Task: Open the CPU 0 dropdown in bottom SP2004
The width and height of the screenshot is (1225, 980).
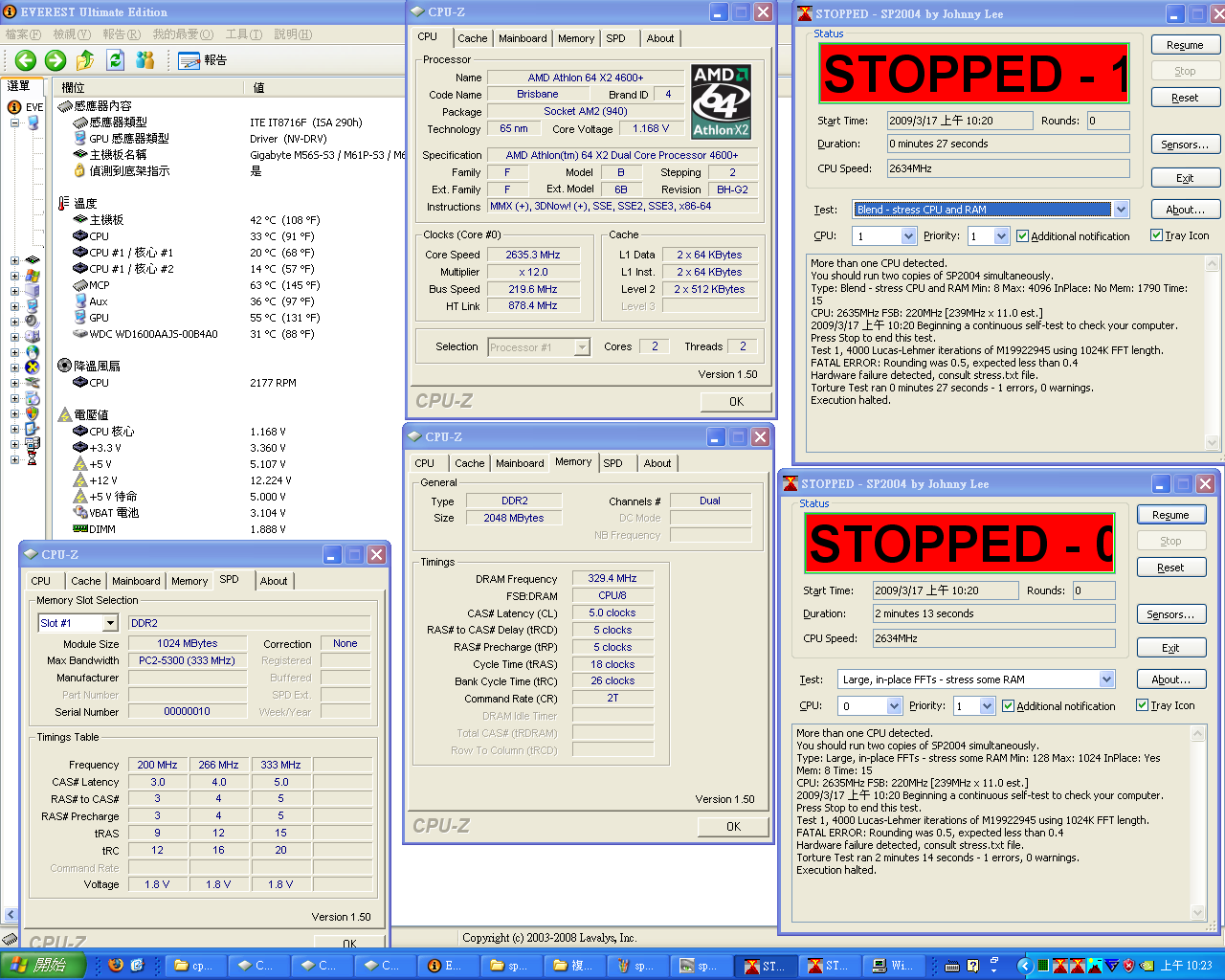Action: (895, 705)
